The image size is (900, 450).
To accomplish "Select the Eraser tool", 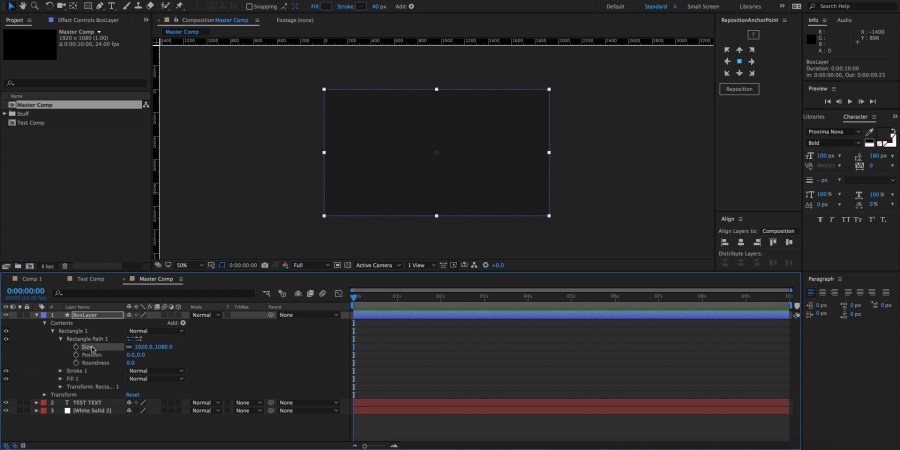I will tap(150, 6).
